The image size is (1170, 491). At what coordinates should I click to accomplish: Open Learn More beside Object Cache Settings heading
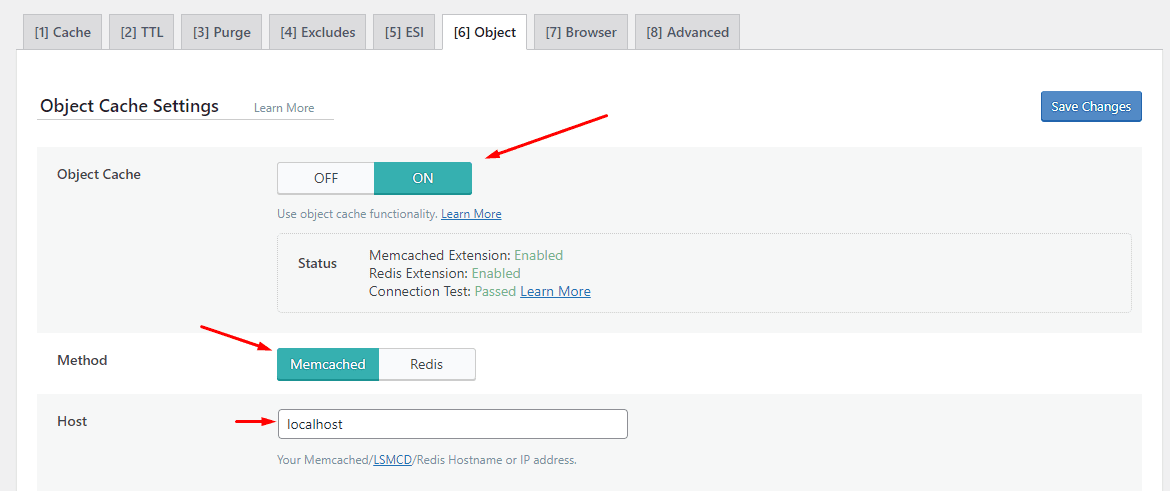(284, 107)
